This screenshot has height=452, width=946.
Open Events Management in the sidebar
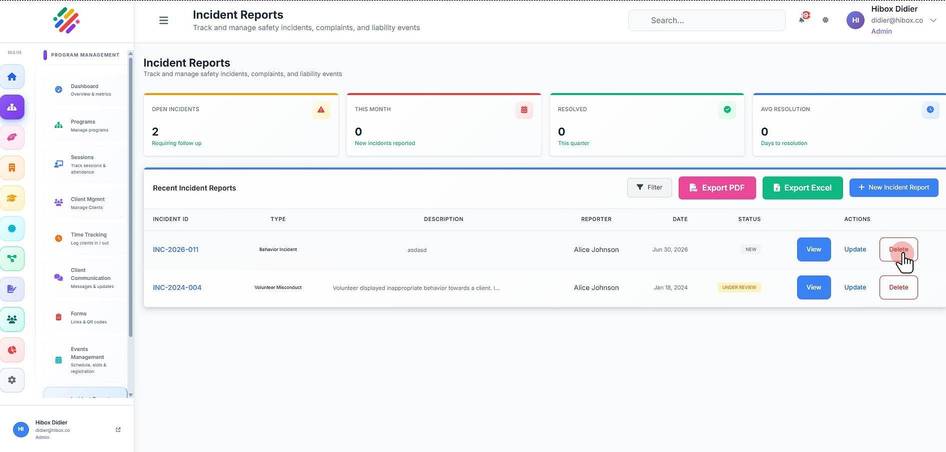pos(84,360)
